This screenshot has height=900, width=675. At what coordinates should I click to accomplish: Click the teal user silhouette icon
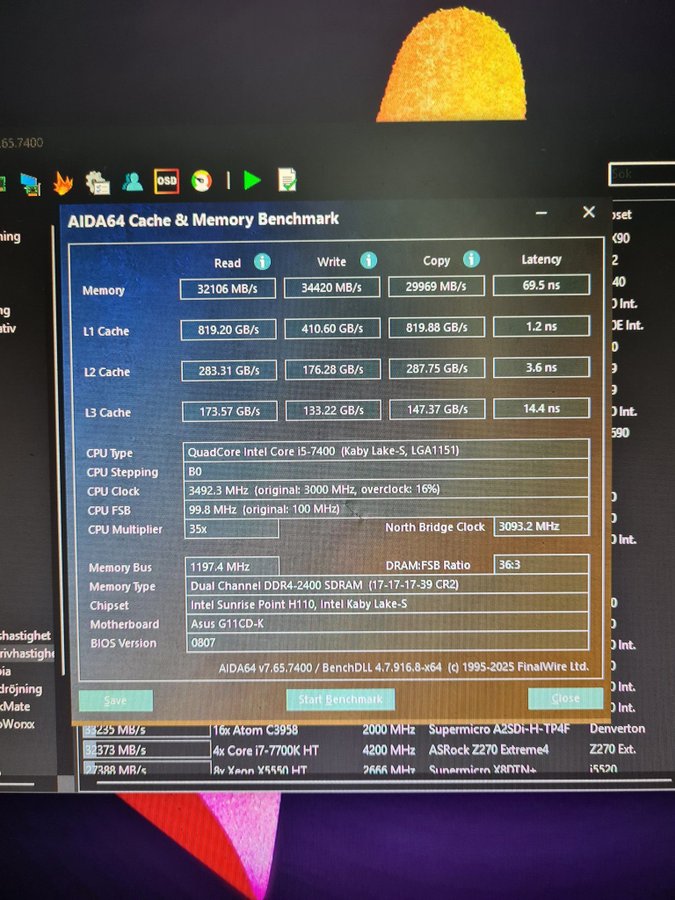tap(133, 182)
